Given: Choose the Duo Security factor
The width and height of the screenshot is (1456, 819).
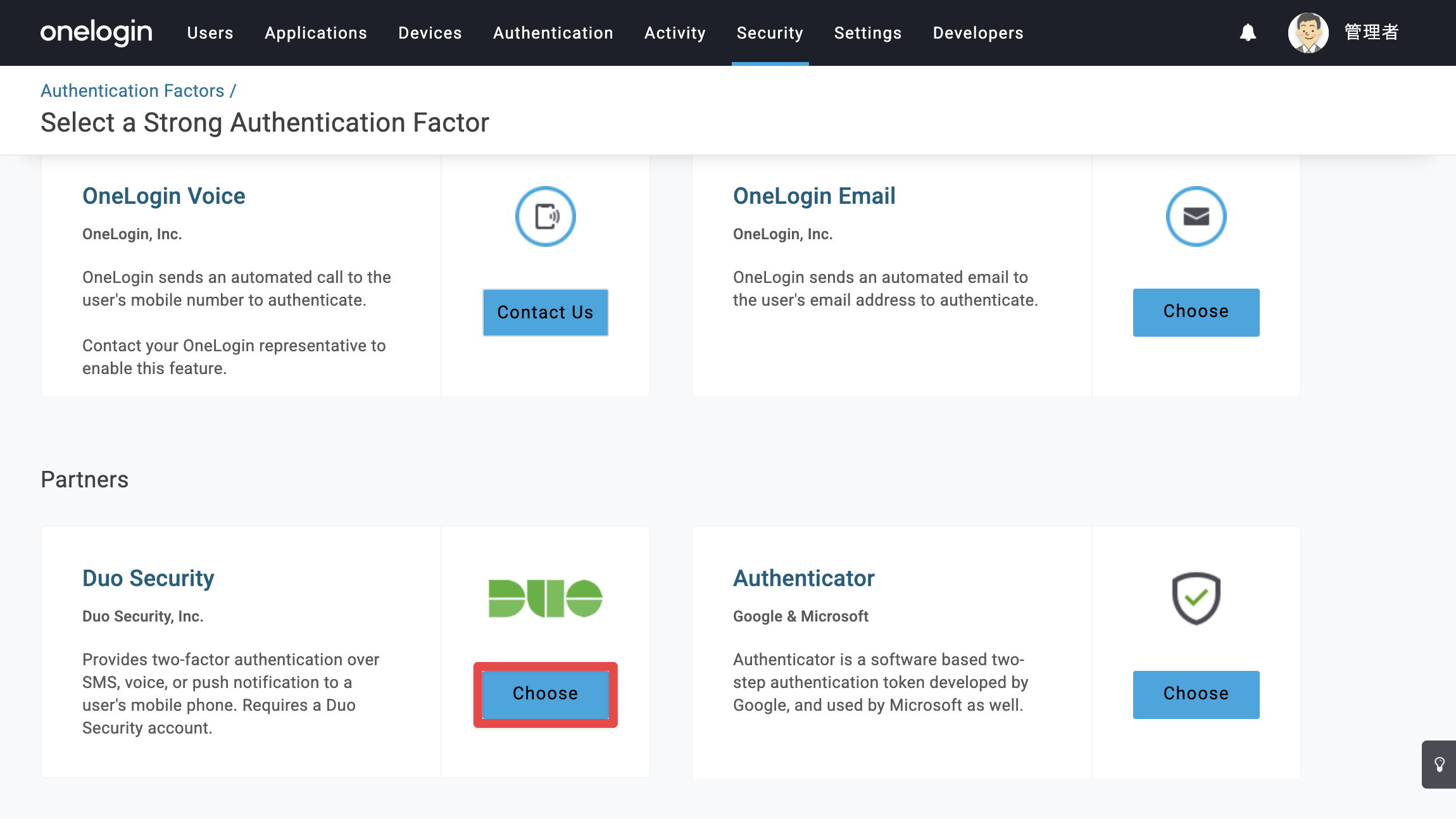Looking at the screenshot, I should coord(545,695).
